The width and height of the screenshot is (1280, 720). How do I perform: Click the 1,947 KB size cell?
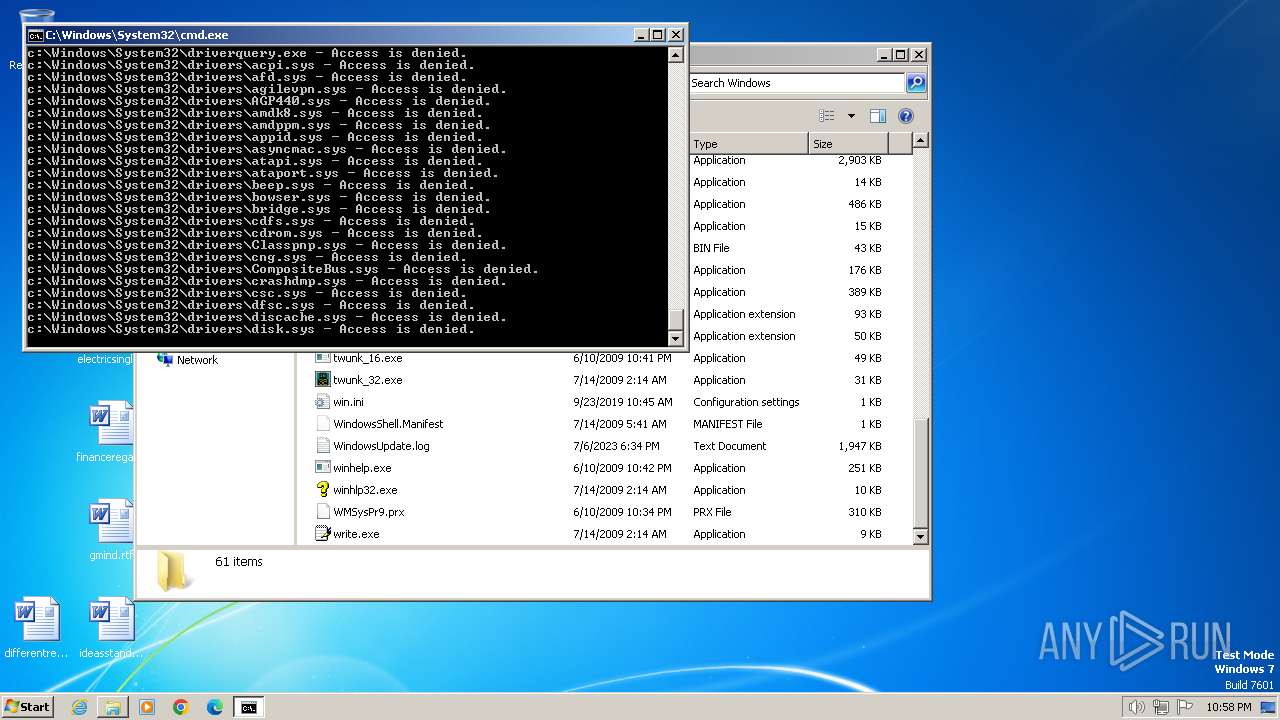click(860, 446)
